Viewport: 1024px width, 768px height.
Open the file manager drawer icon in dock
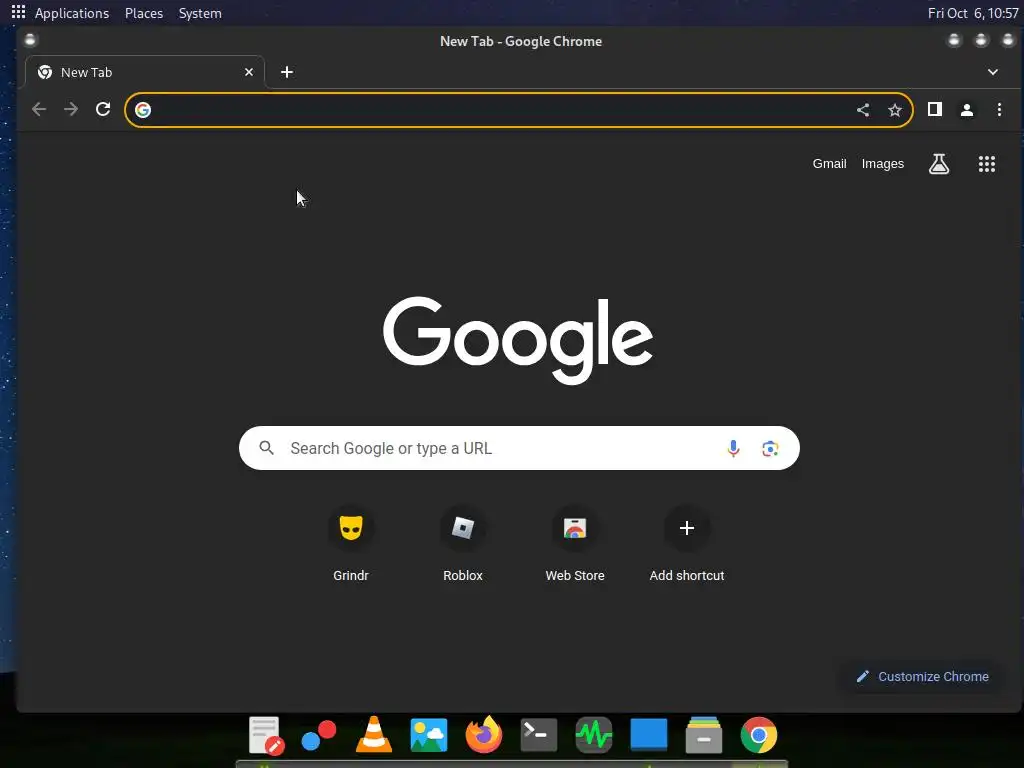coord(704,735)
